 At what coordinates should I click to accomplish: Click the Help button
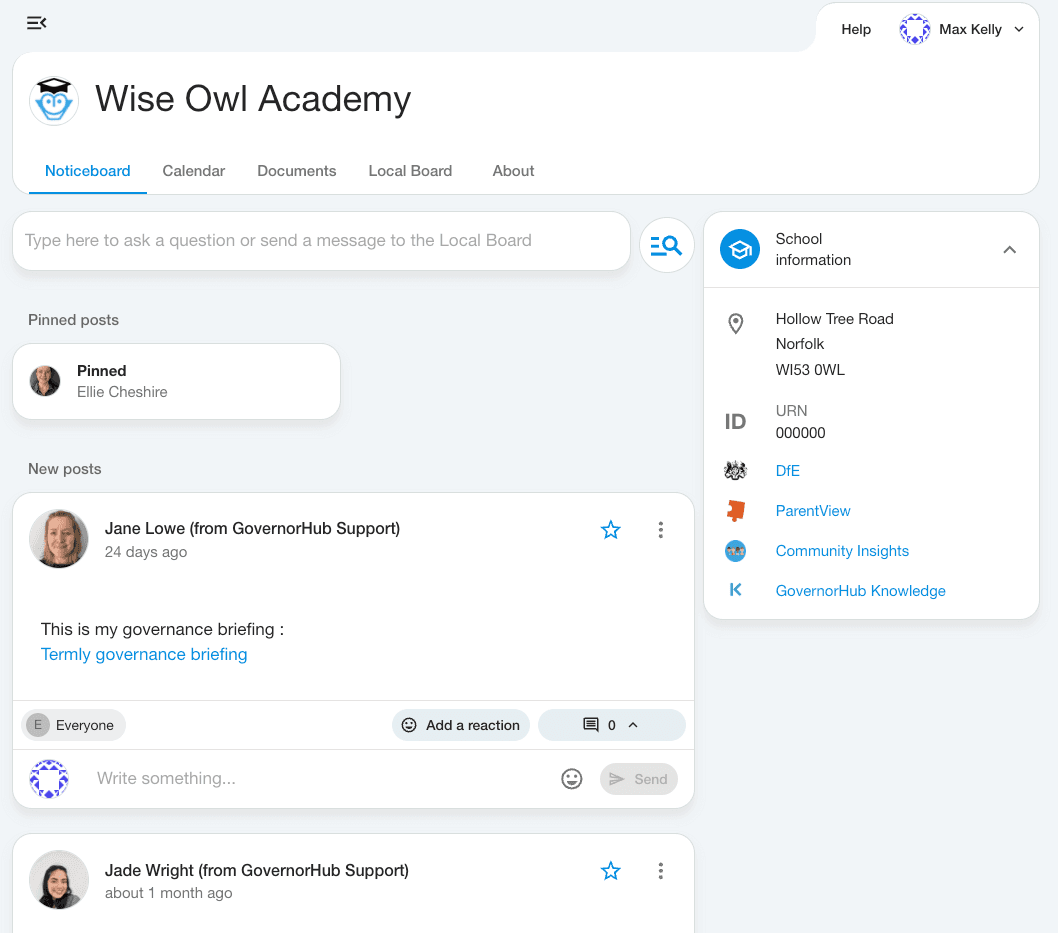click(856, 30)
